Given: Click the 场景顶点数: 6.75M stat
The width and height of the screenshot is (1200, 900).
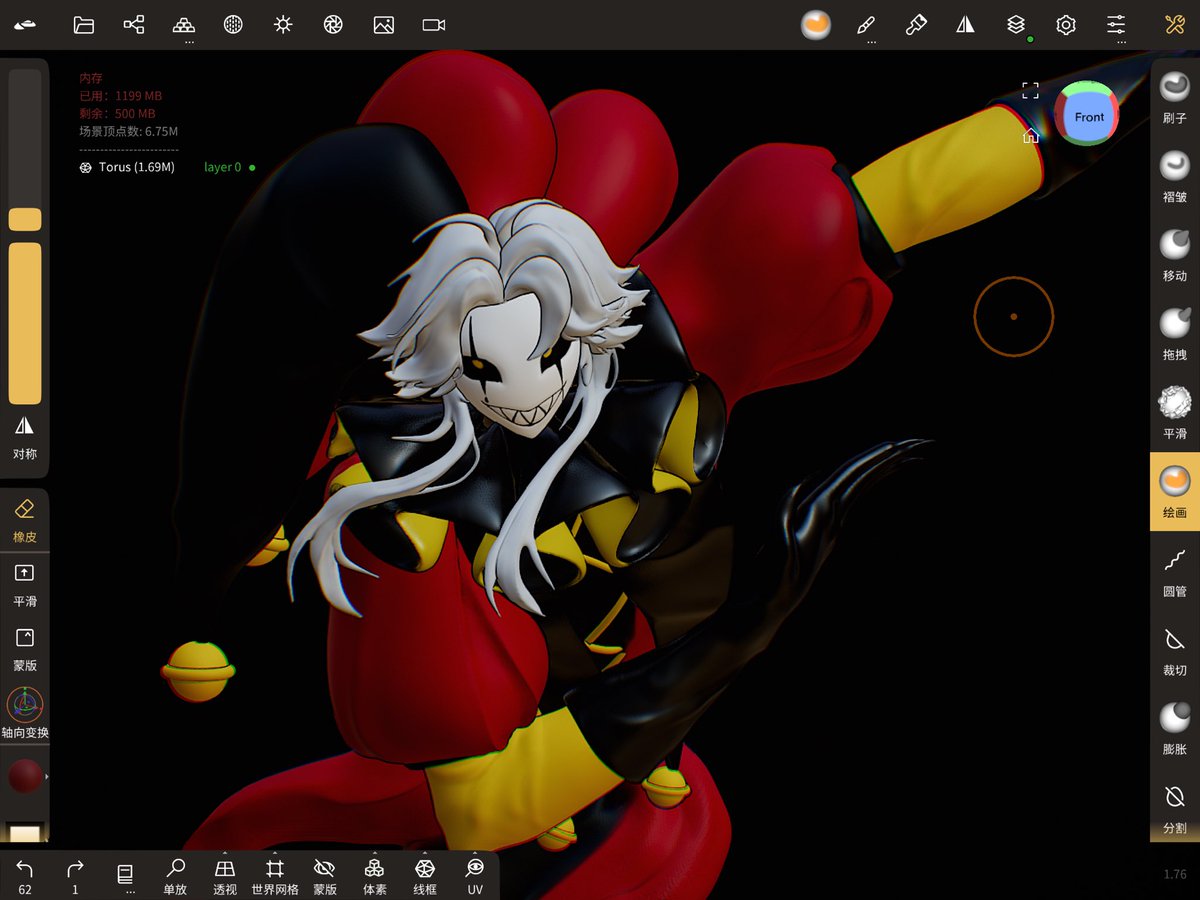Looking at the screenshot, I should click(129, 131).
